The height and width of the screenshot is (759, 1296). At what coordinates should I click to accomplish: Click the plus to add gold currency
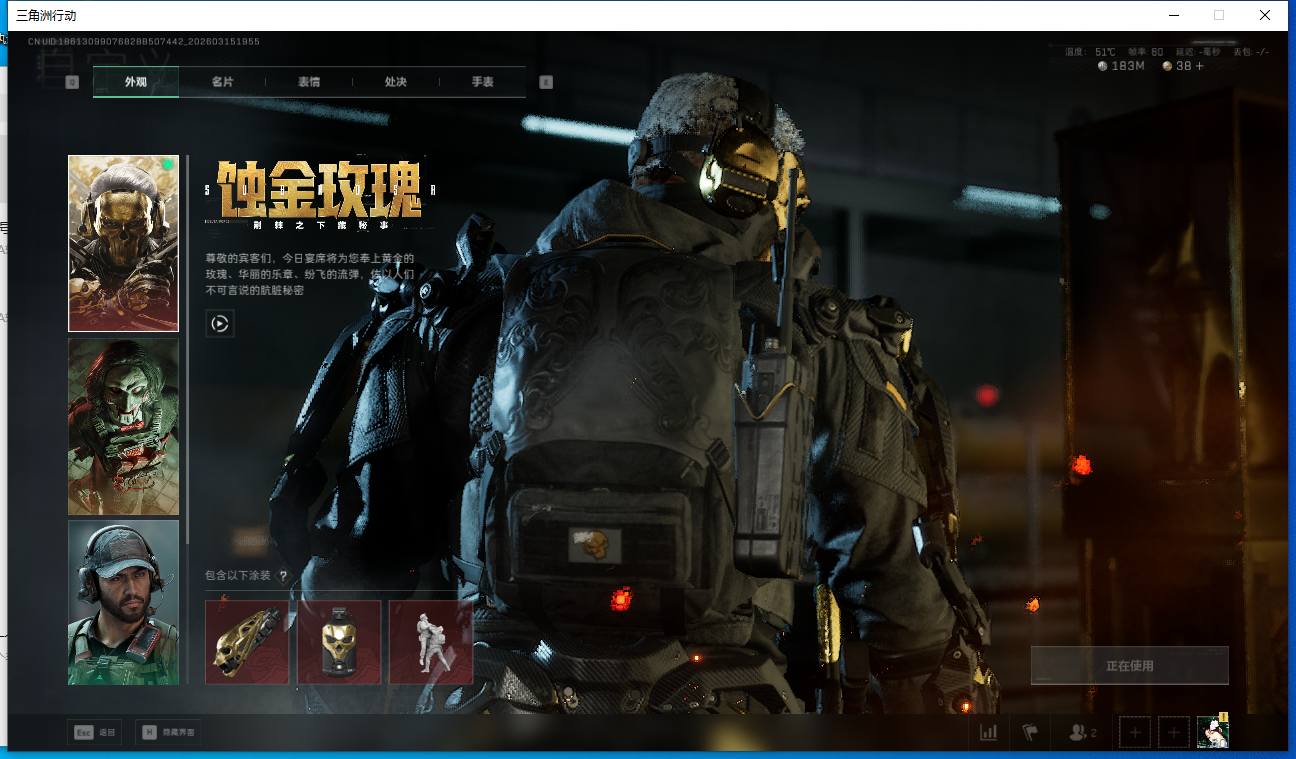[x=1199, y=66]
